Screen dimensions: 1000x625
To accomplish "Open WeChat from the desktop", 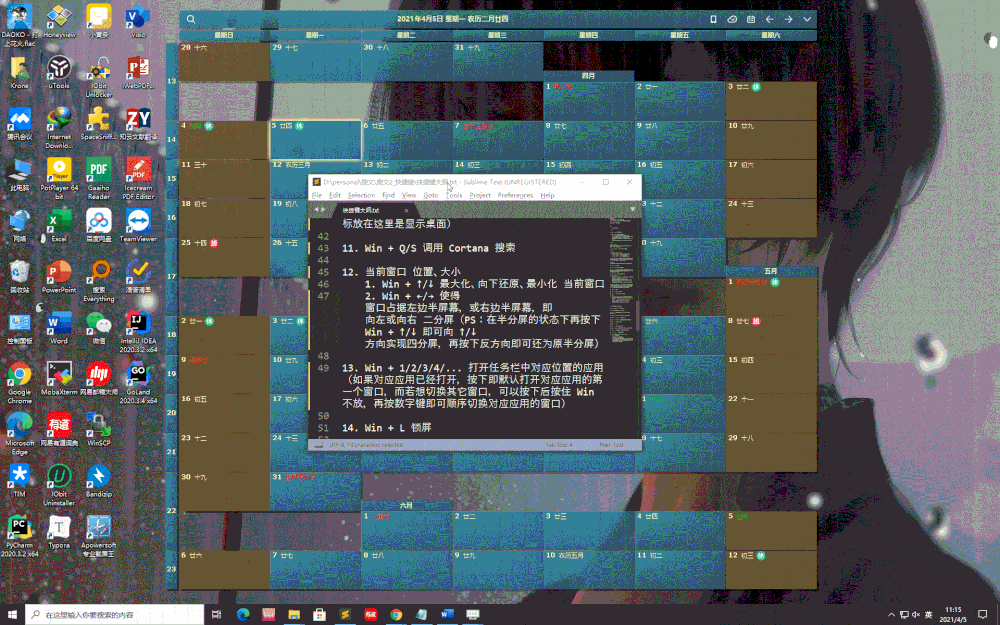I will [x=98, y=320].
